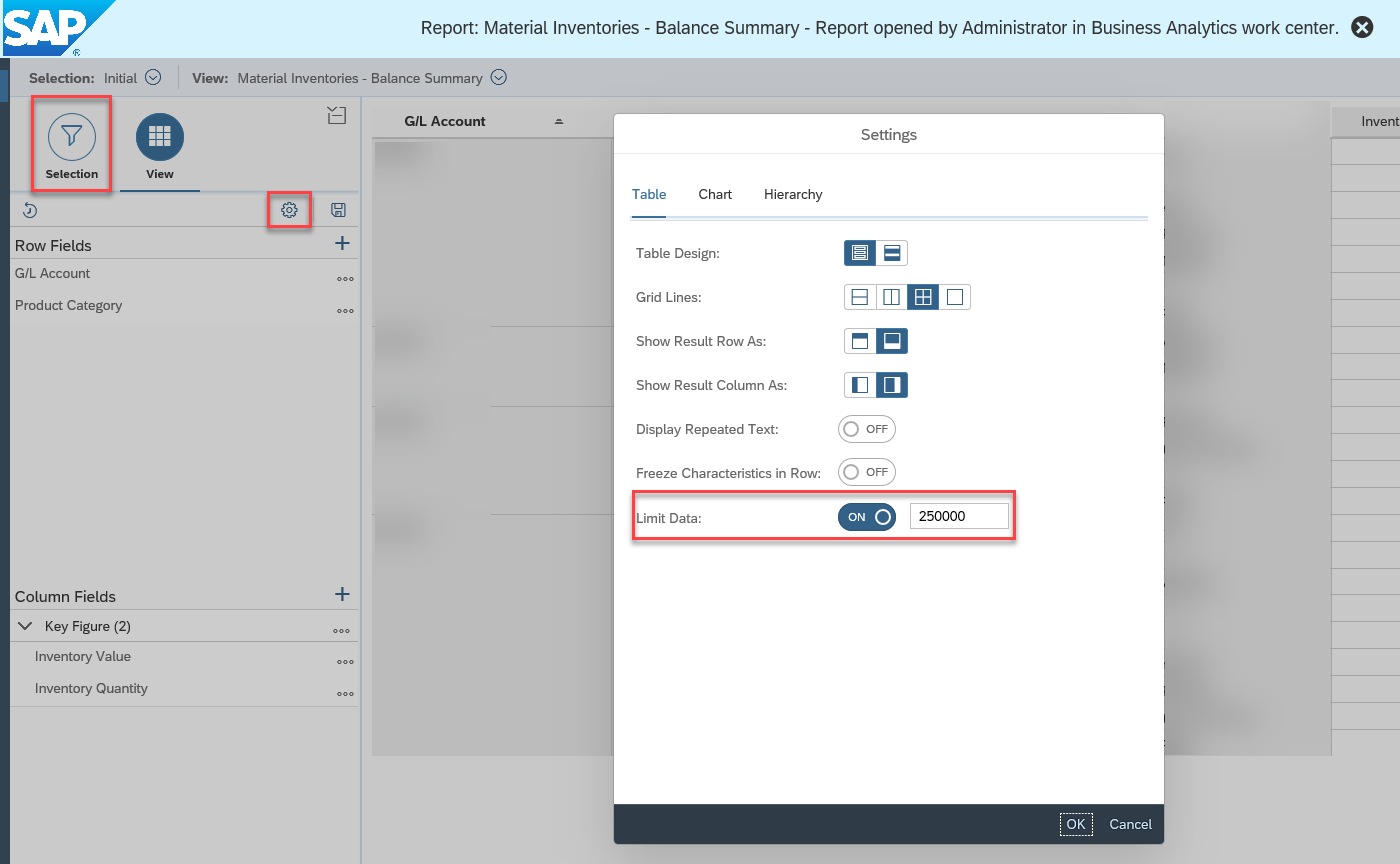Click the G/L Account column header
This screenshot has height=864, width=1400.
tap(445, 121)
